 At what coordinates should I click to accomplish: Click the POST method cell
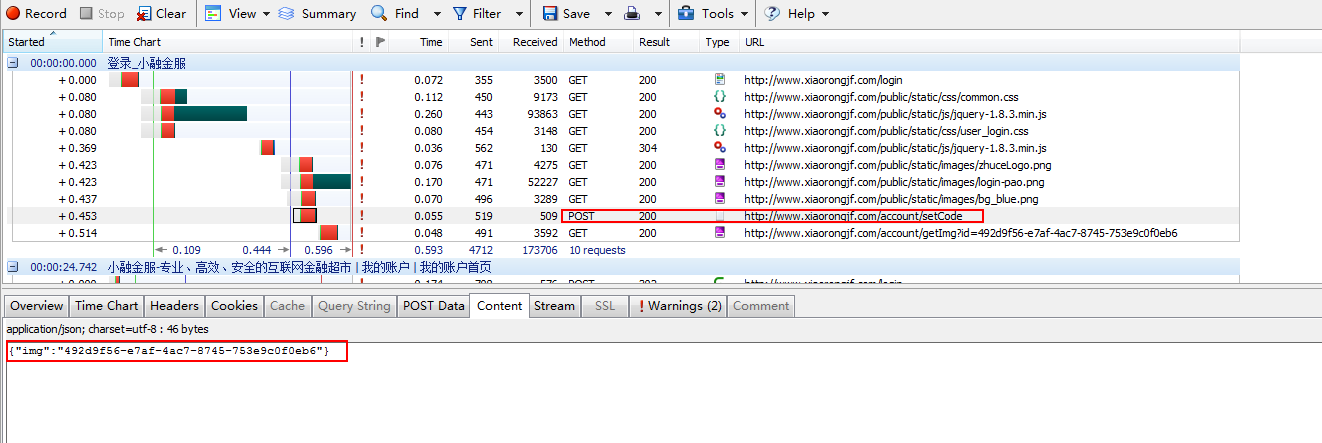point(581,216)
